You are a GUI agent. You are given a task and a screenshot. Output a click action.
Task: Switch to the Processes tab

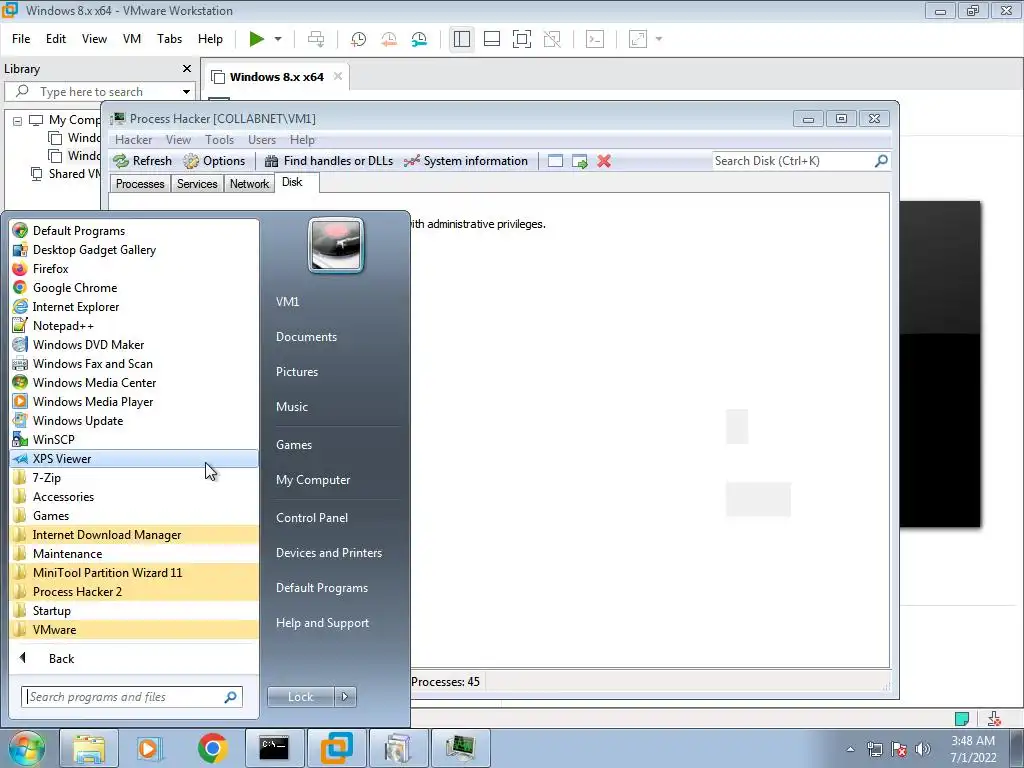click(x=140, y=184)
